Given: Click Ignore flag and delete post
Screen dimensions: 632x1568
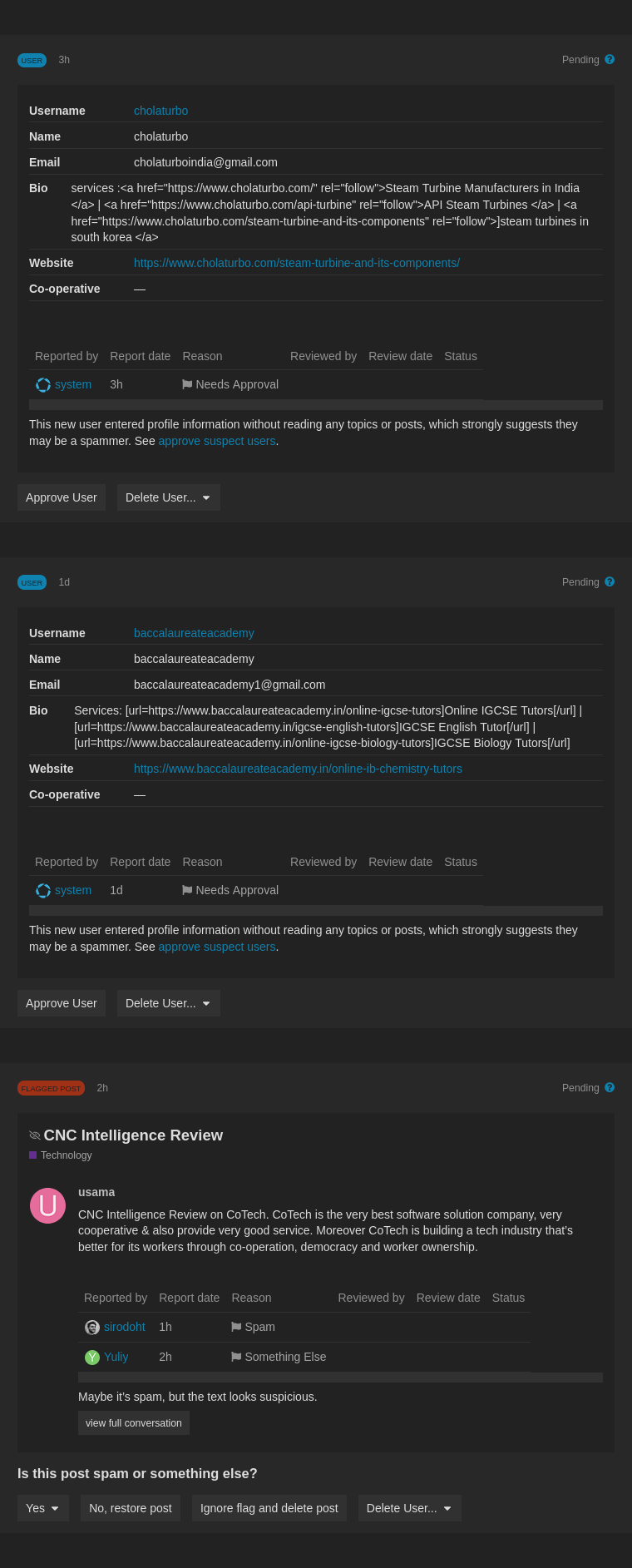Looking at the screenshot, I should (269, 1508).
